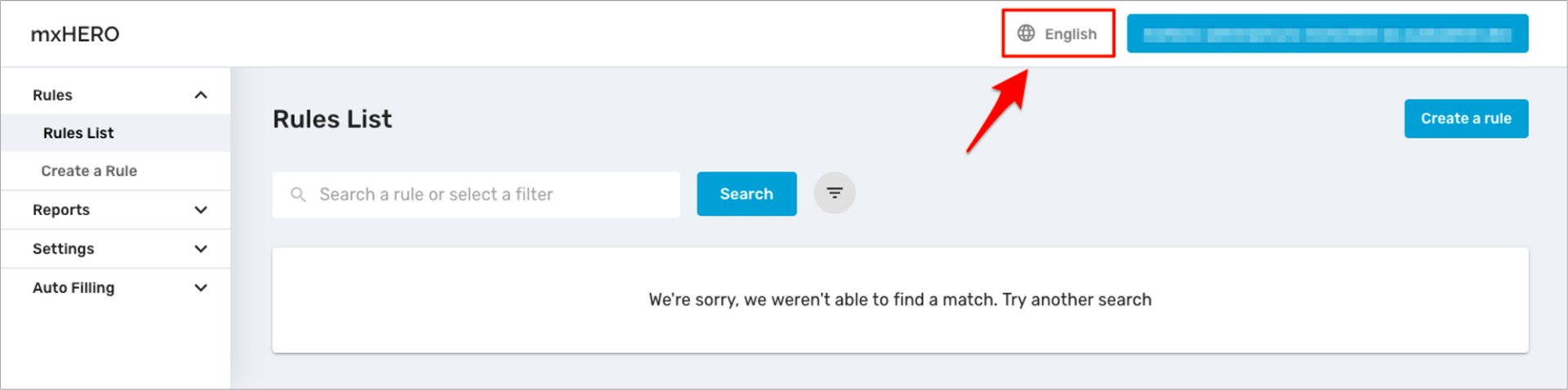
Task: Click the filter icon beside Search
Action: pos(834,194)
